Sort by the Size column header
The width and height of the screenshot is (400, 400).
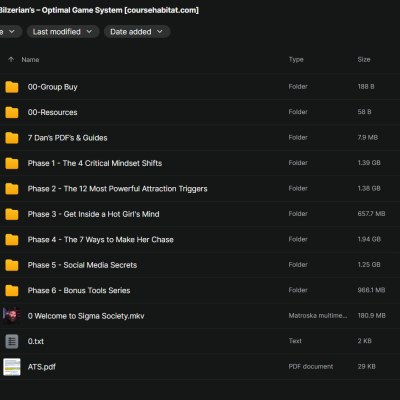[x=364, y=60]
